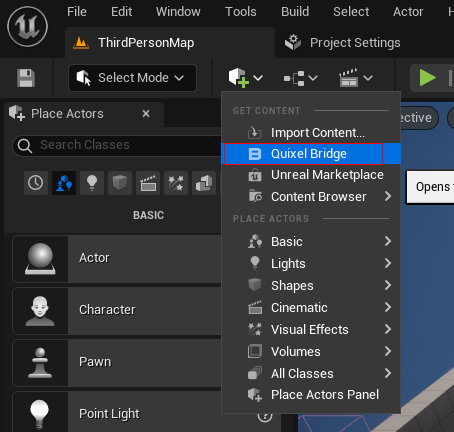Click the Actor sphere thumbnail

[40, 259]
